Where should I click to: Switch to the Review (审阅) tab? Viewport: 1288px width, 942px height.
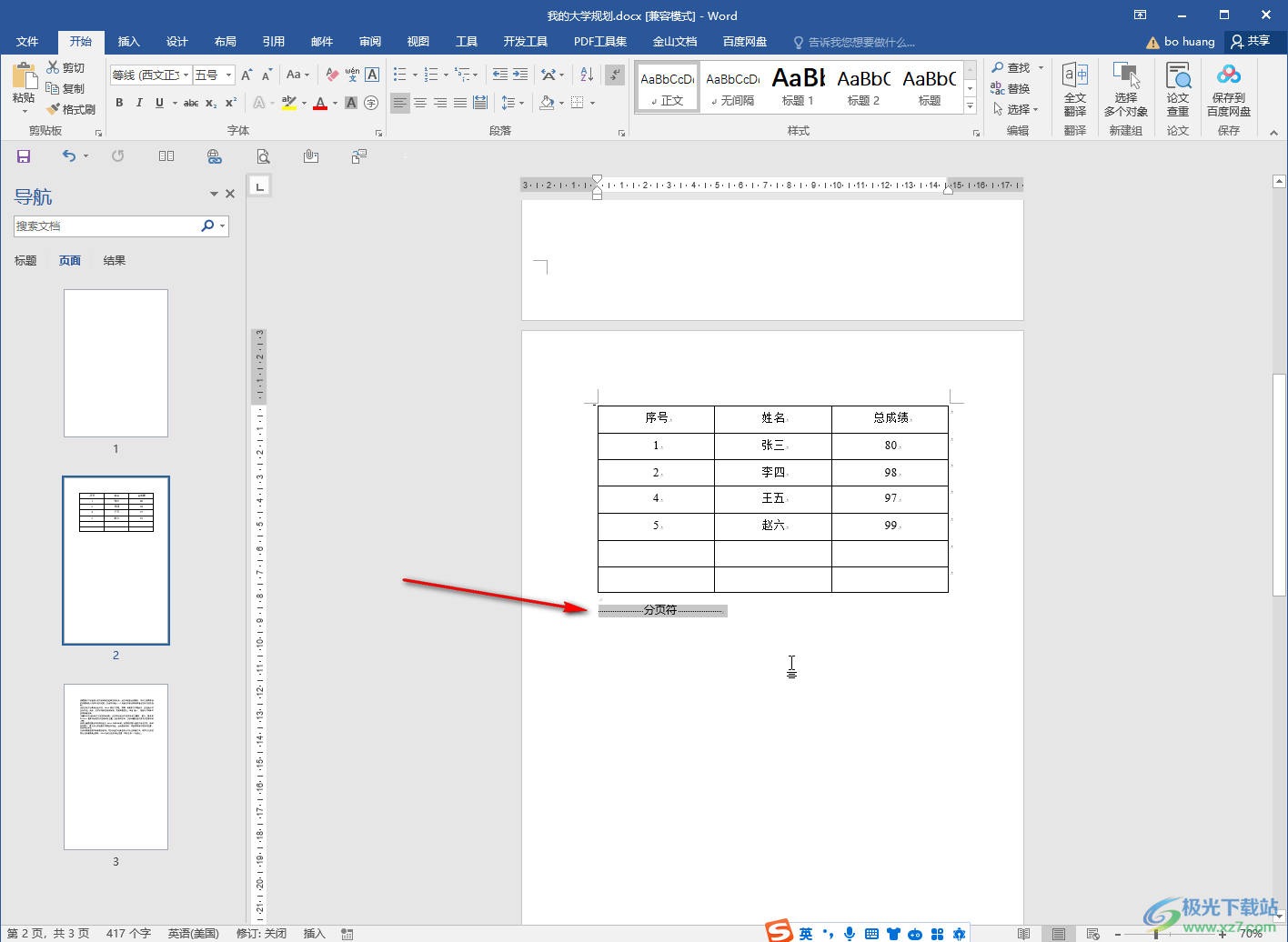pos(370,42)
